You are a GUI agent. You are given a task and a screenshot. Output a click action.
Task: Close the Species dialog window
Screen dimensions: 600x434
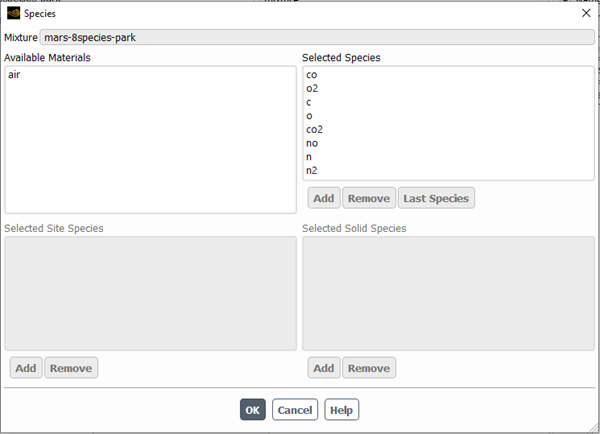[x=585, y=13]
